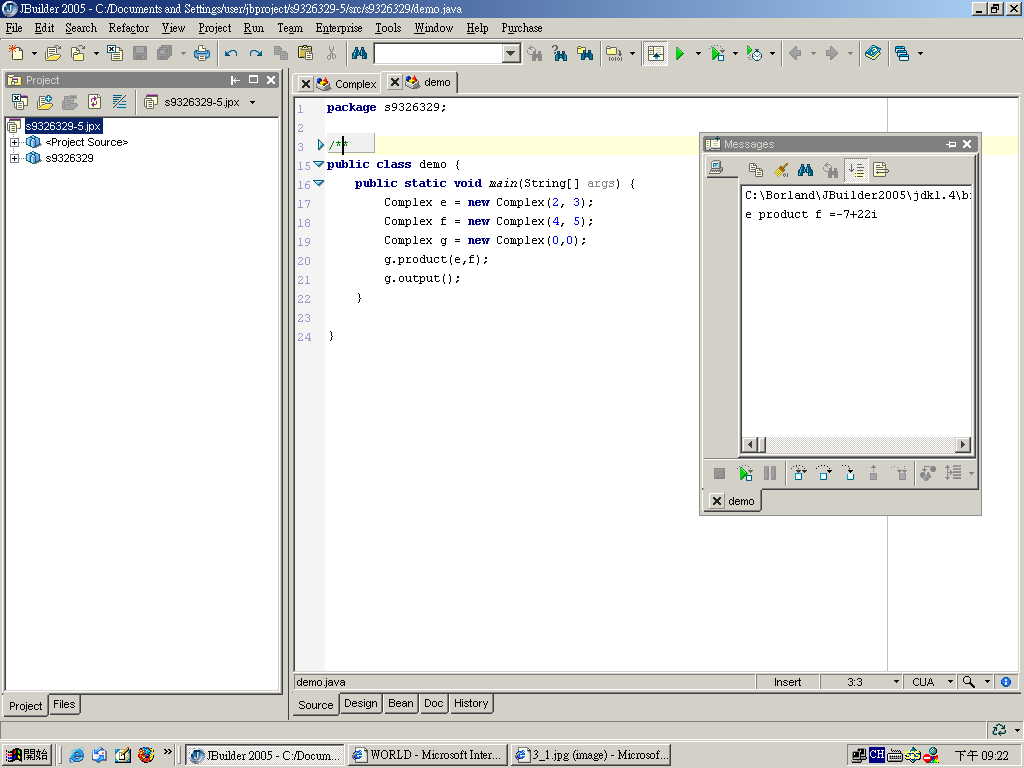The height and width of the screenshot is (768, 1024).
Task: Toggle the Messages pane toolbar icon
Action: (655, 54)
